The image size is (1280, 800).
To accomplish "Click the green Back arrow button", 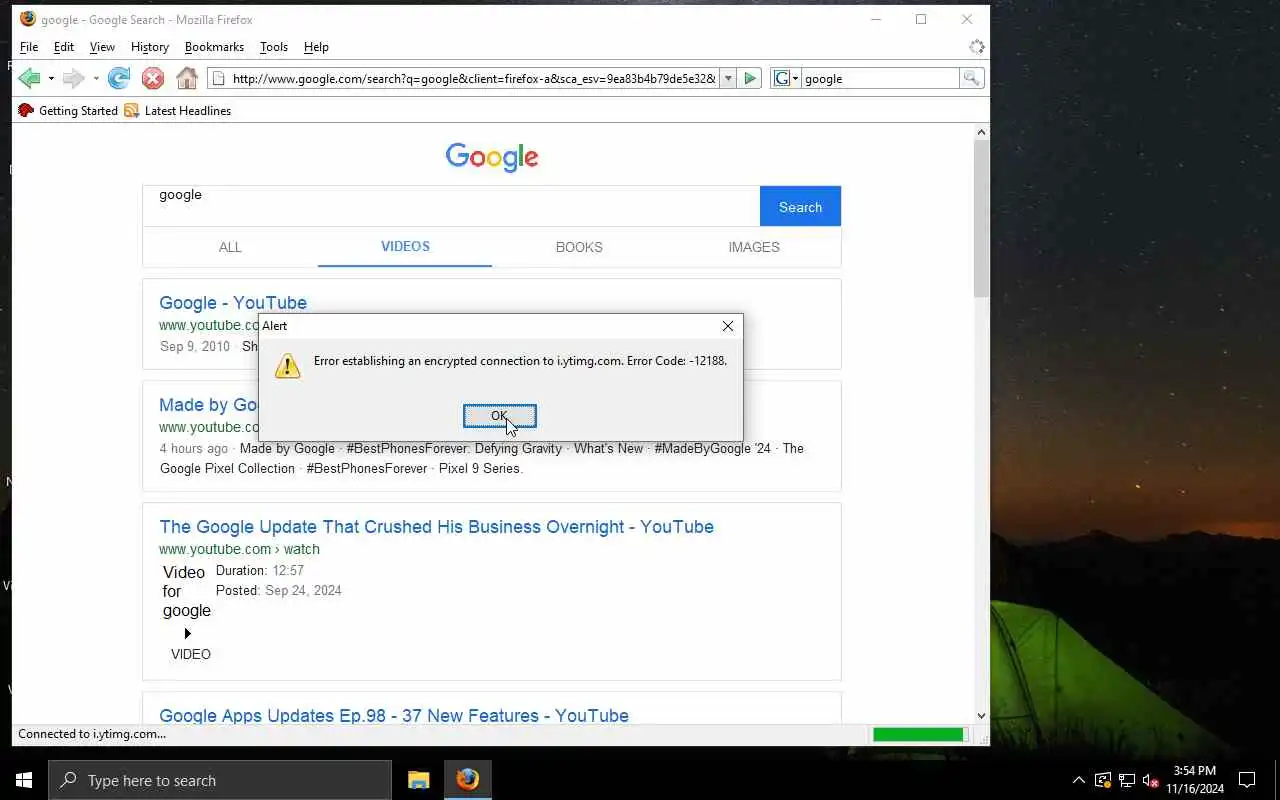I will [29, 78].
